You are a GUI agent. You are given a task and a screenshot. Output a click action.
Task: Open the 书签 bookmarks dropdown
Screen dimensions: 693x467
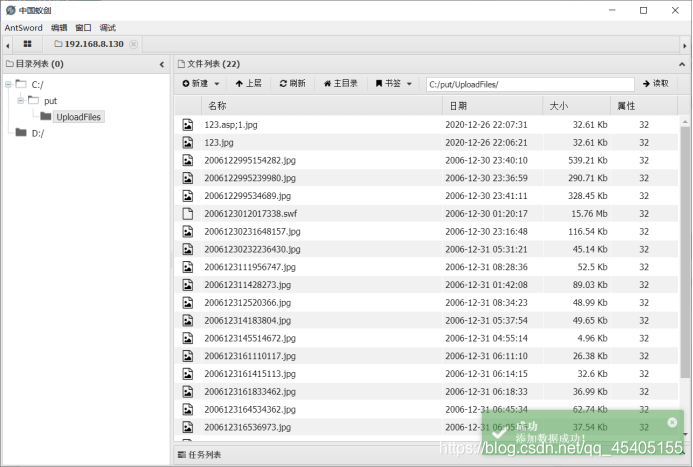[x=393, y=84]
